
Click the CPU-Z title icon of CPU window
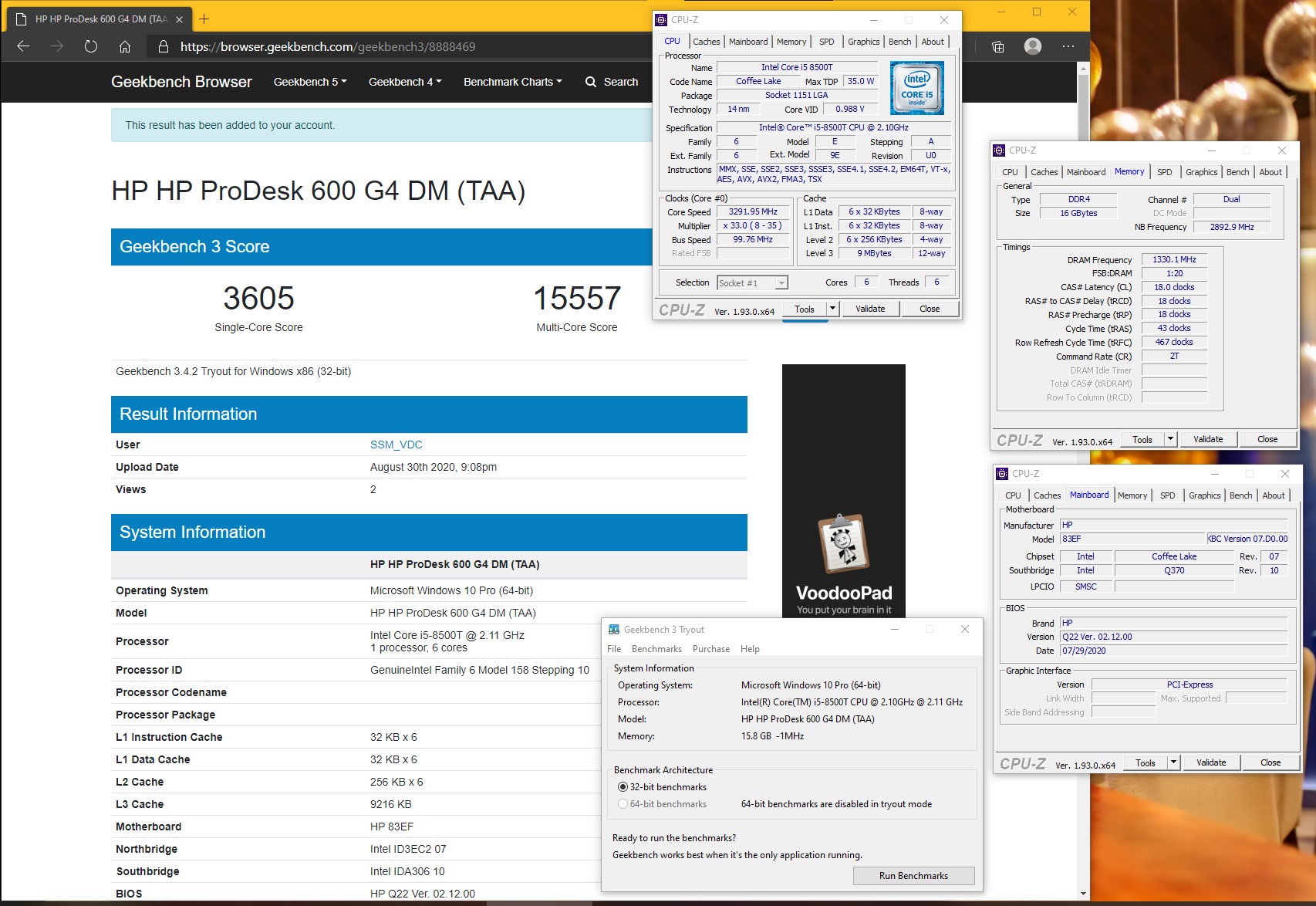pos(661,20)
